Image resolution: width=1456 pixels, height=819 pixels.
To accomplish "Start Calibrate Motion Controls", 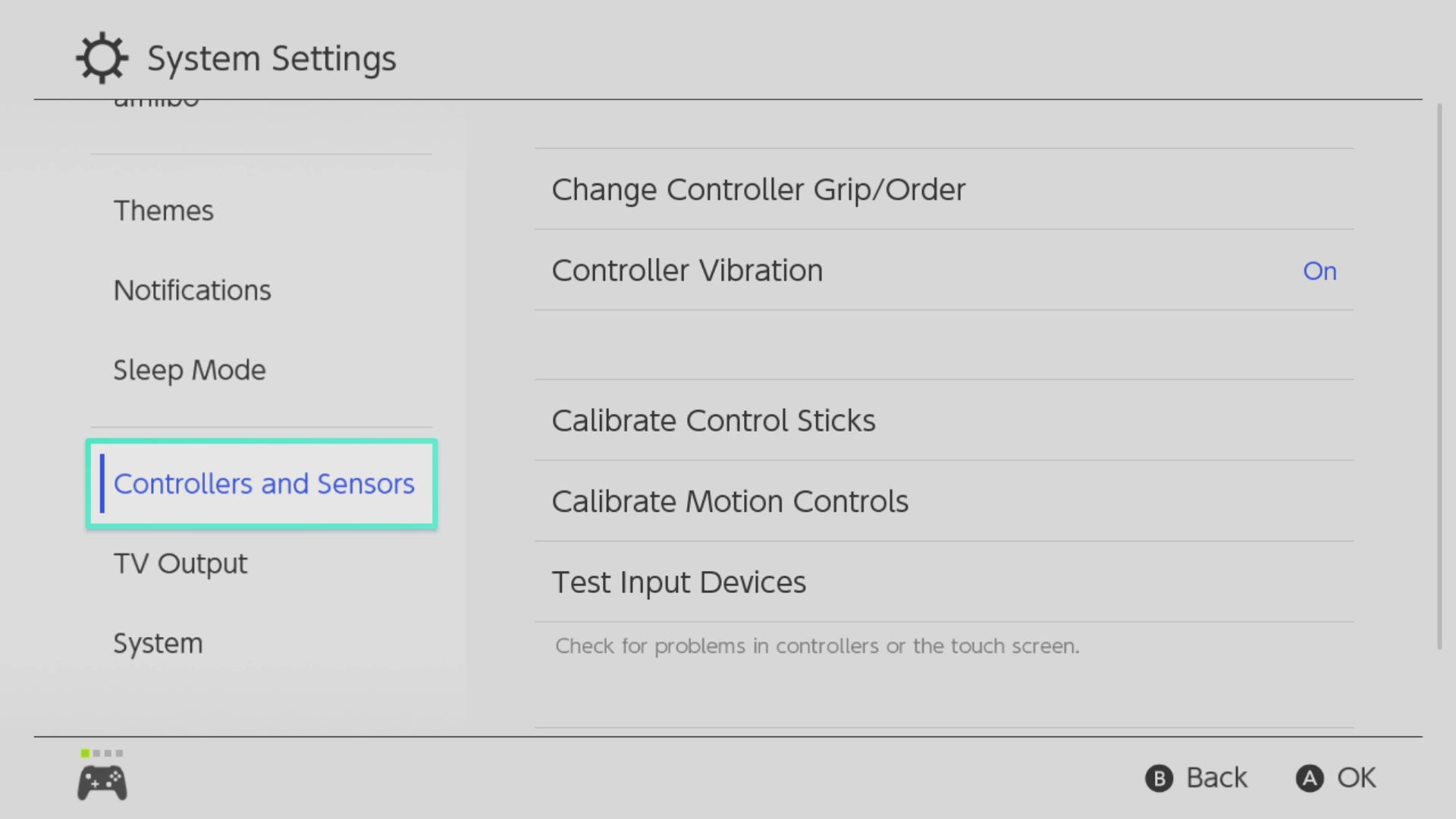I will [x=730, y=501].
